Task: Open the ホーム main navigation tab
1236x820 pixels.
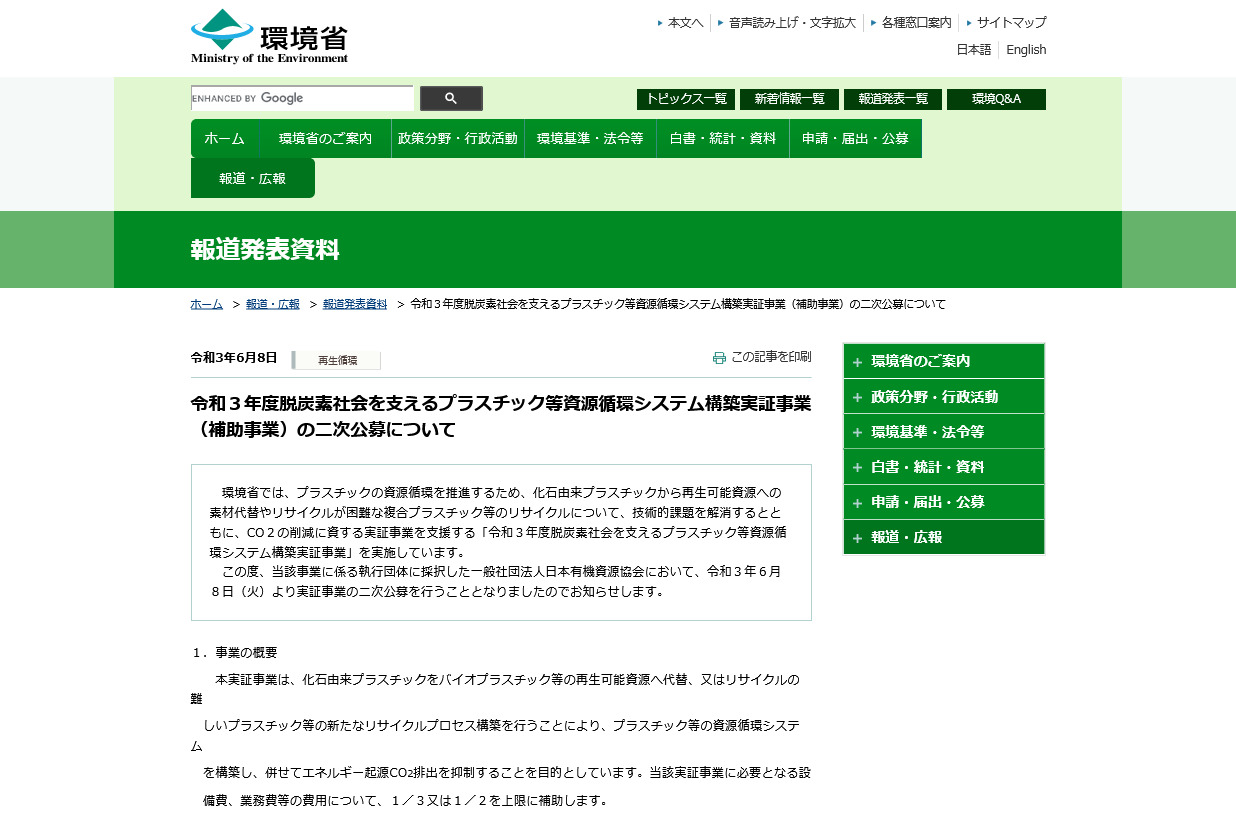Action: 224,139
